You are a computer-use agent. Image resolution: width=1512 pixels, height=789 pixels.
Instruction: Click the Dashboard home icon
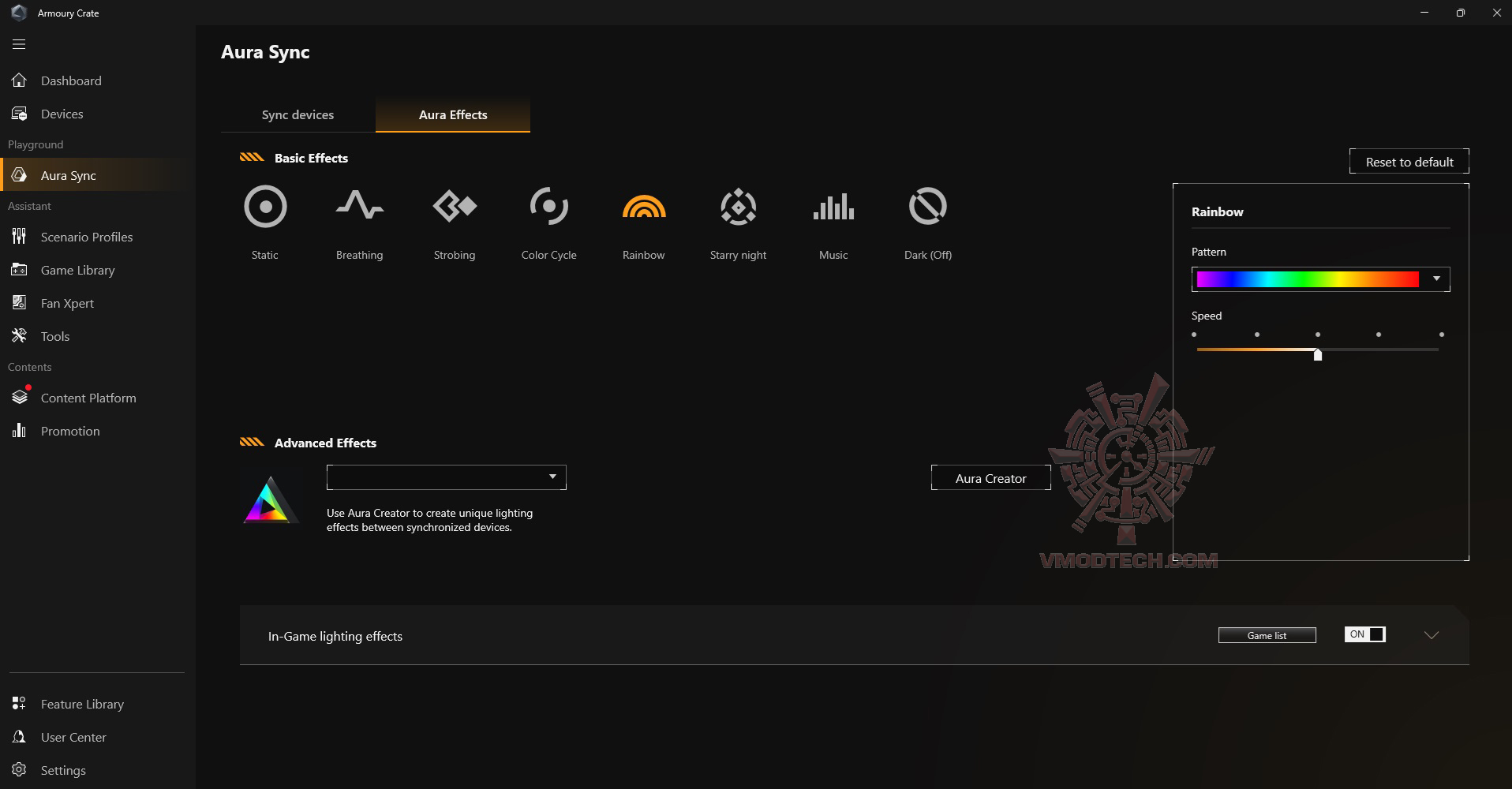pos(19,80)
